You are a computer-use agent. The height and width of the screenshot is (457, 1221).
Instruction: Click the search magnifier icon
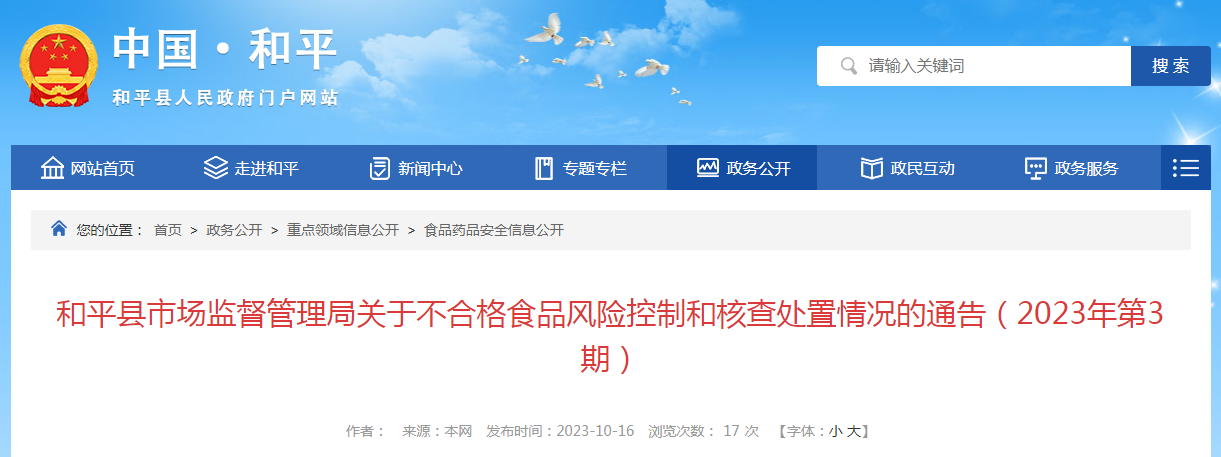tap(848, 66)
